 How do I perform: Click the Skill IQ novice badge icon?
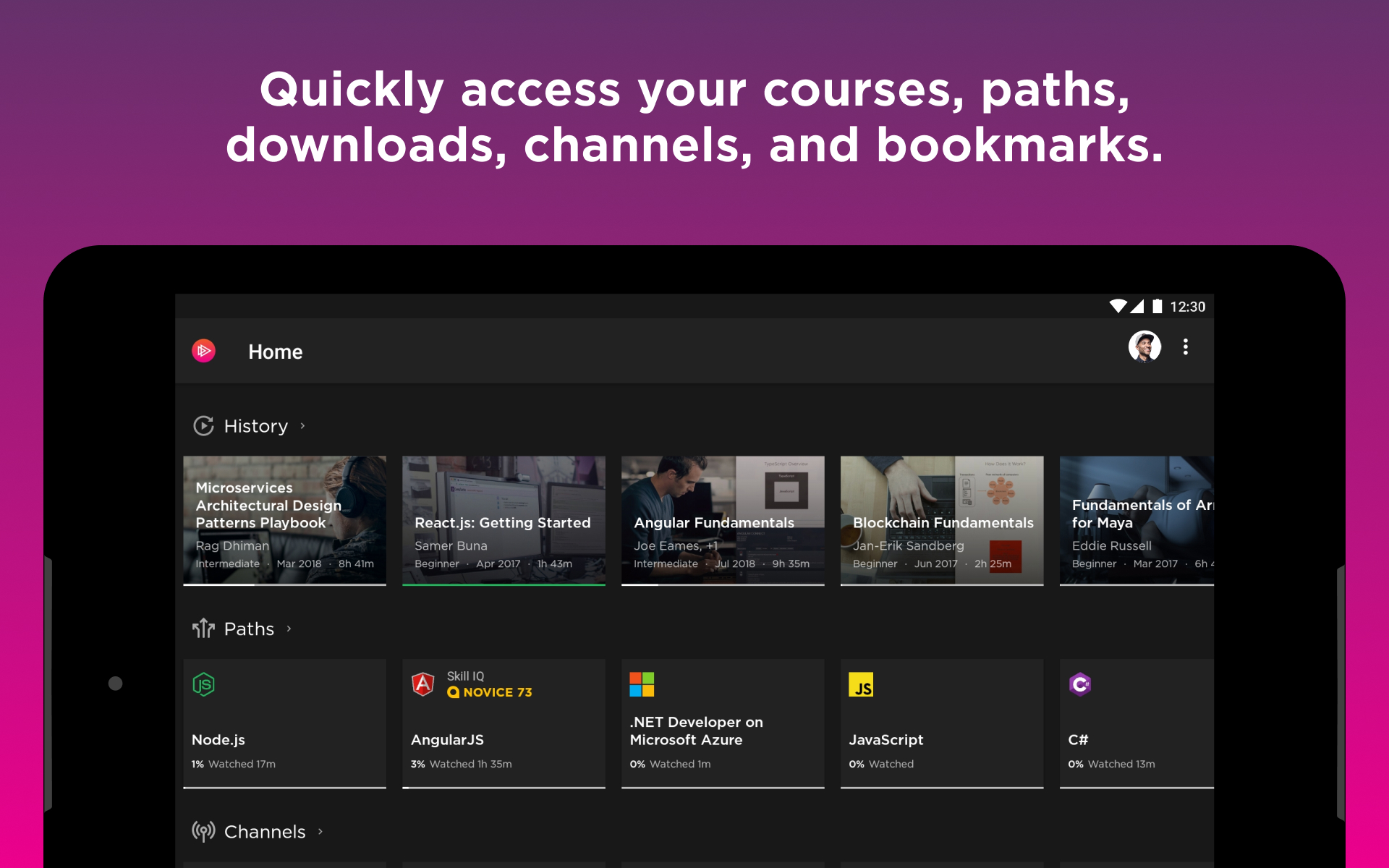pos(454,692)
